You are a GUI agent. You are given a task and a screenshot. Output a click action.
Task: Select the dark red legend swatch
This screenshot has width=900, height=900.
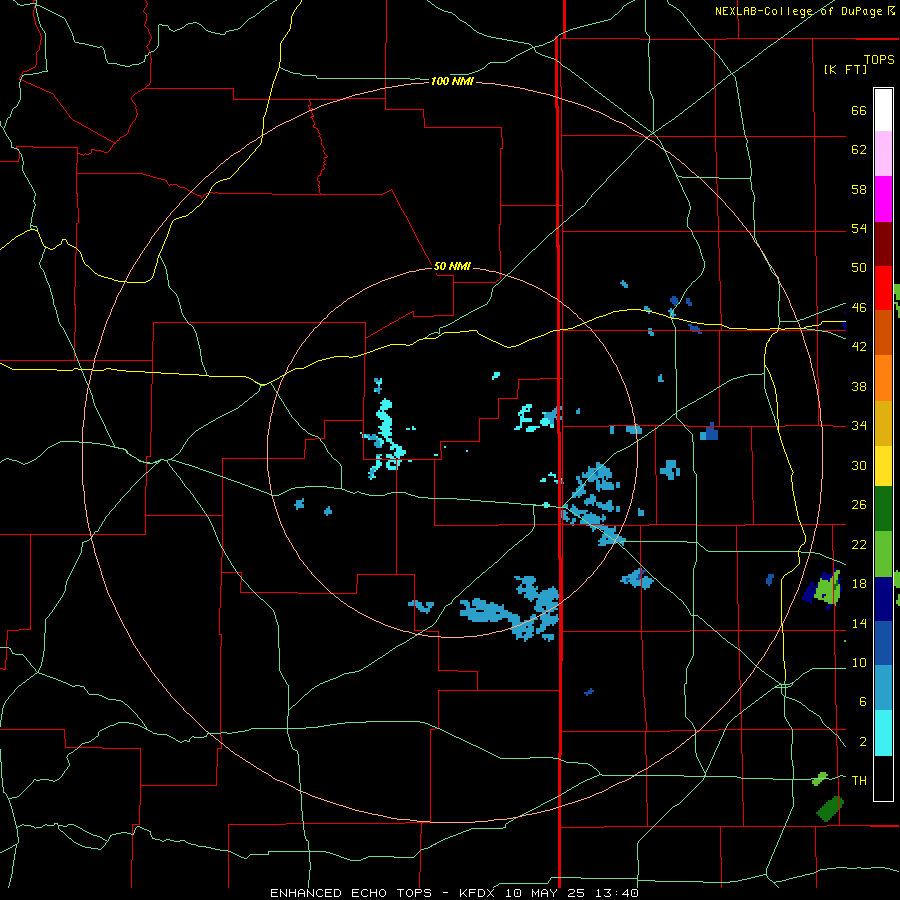[x=883, y=244]
